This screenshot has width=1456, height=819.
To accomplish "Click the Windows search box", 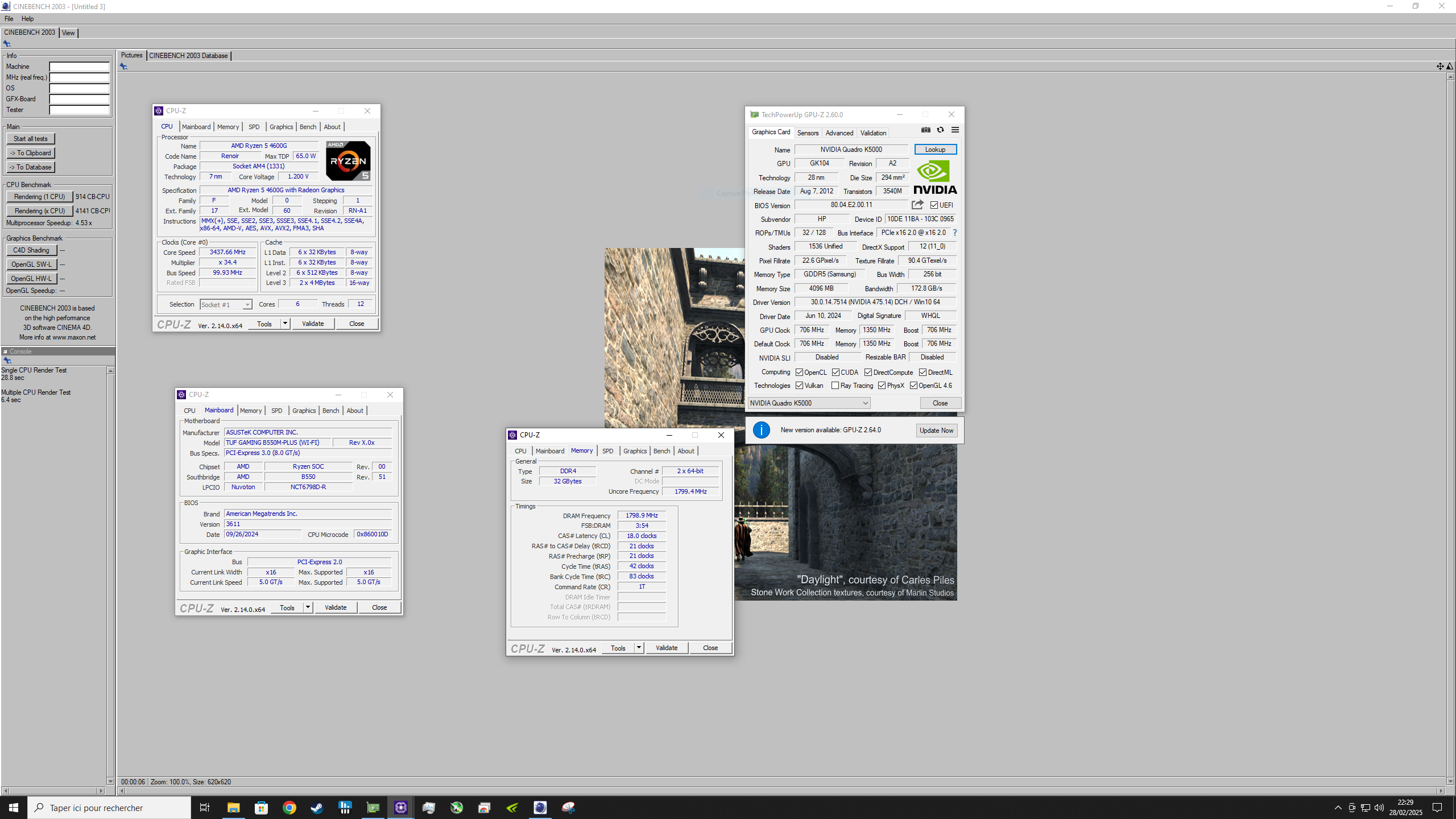I will click(x=109, y=808).
